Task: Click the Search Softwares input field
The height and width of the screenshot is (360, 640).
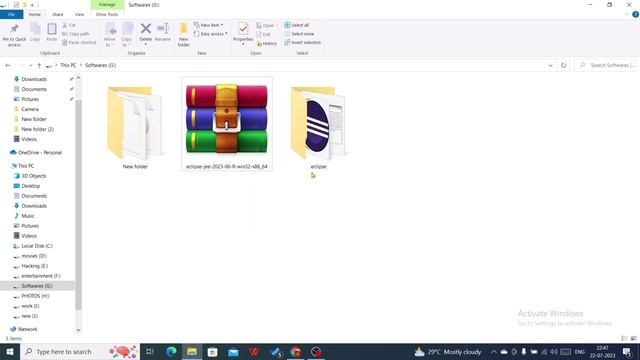Action: pos(606,65)
